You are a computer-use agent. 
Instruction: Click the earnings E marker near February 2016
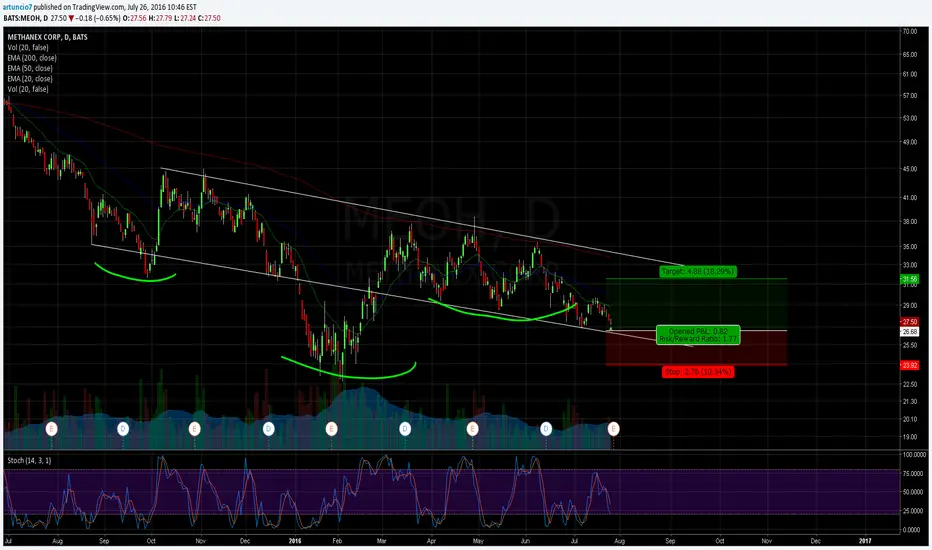332,428
